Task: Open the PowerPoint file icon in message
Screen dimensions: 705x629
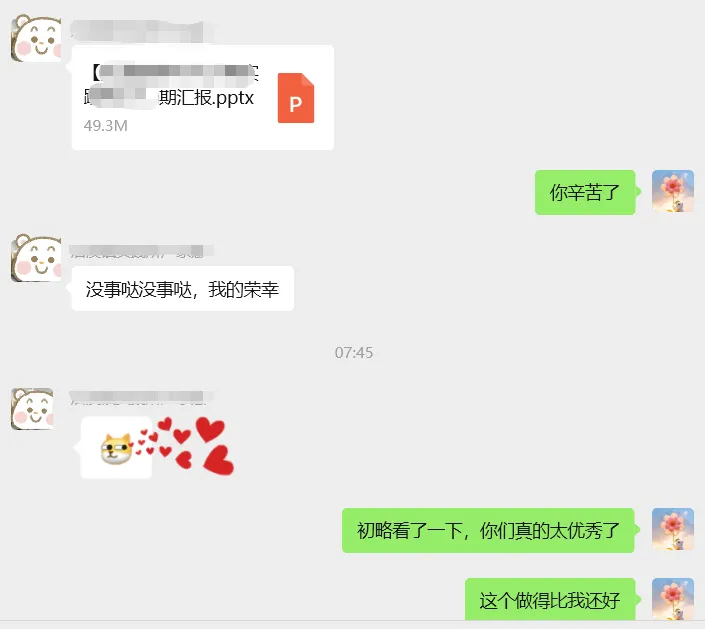Action: point(296,98)
